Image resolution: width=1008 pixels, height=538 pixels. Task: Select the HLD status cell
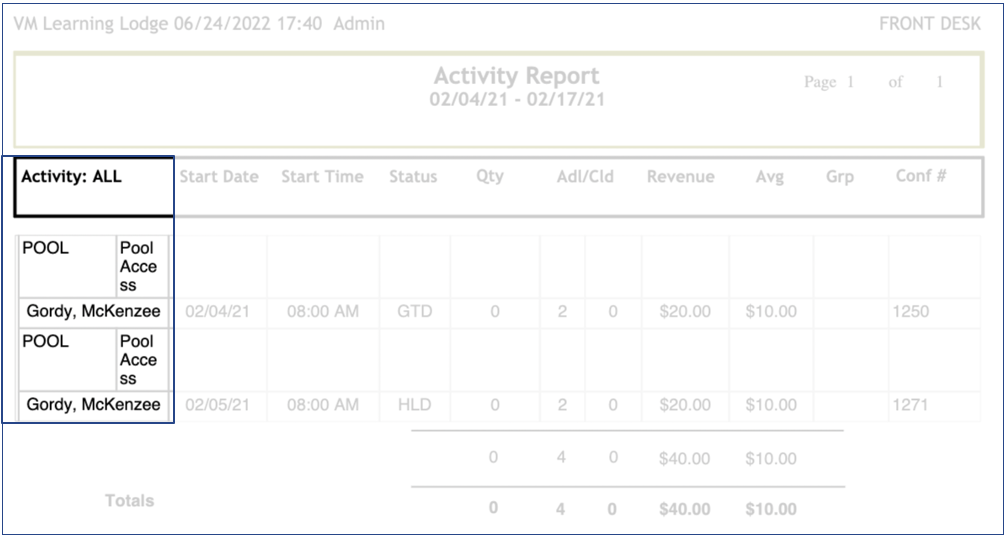414,405
